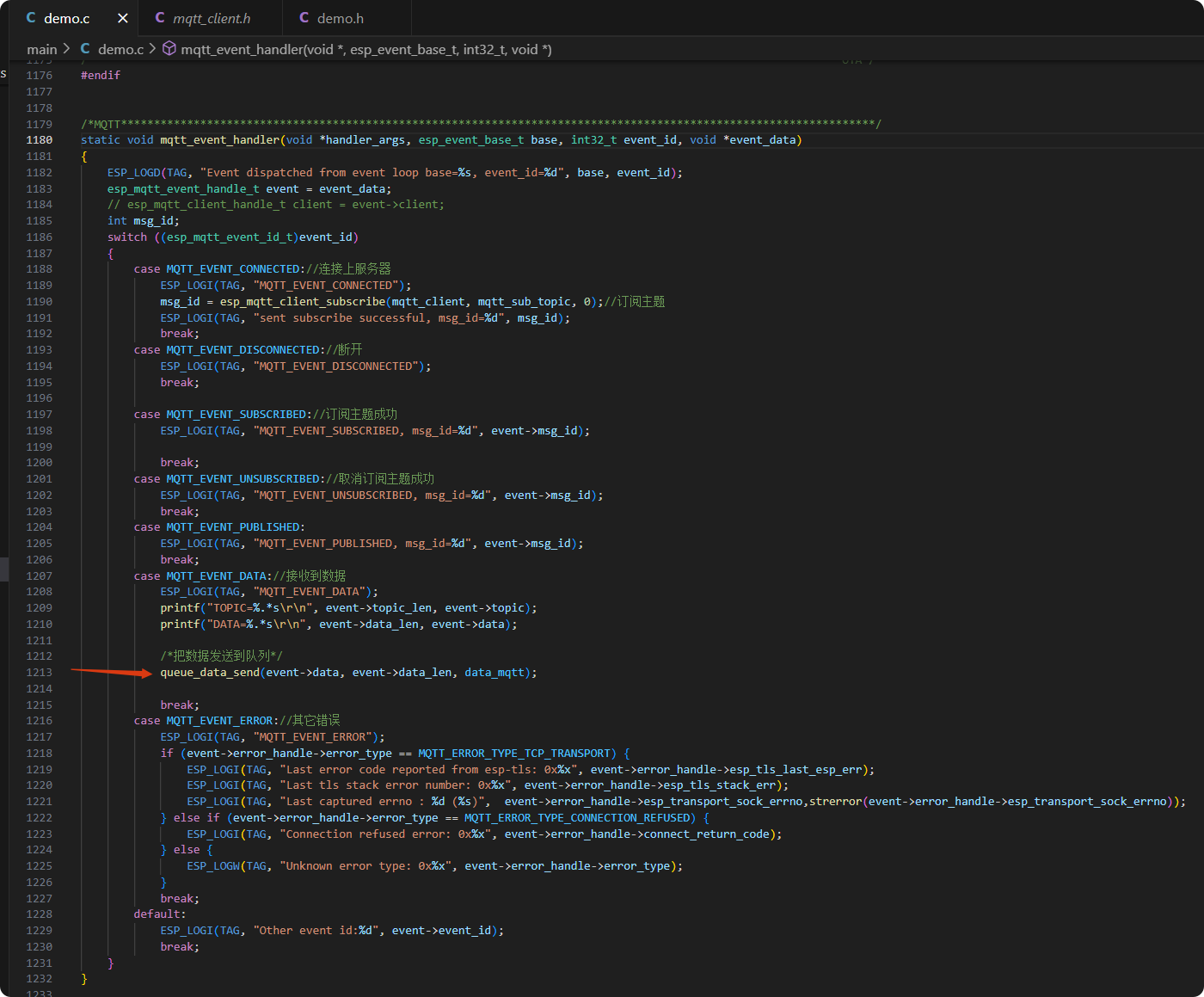The image size is (1204, 997).
Task: Click line number 1216 in the gutter
Action: pos(40,721)
